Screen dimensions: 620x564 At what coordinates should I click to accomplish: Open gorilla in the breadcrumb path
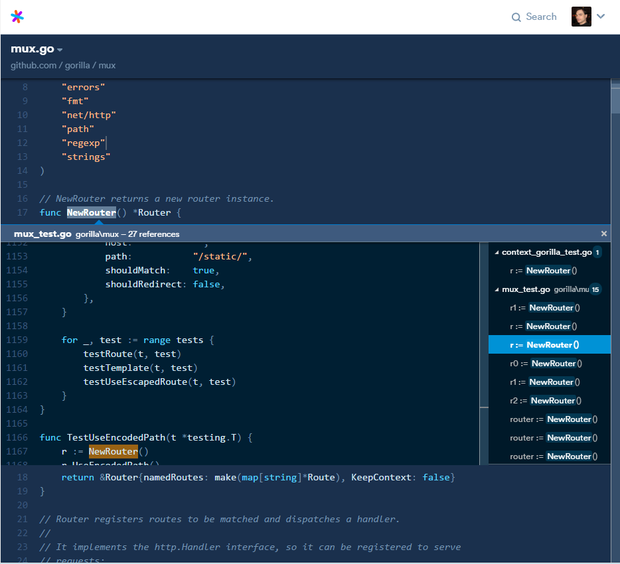point(77,65)
